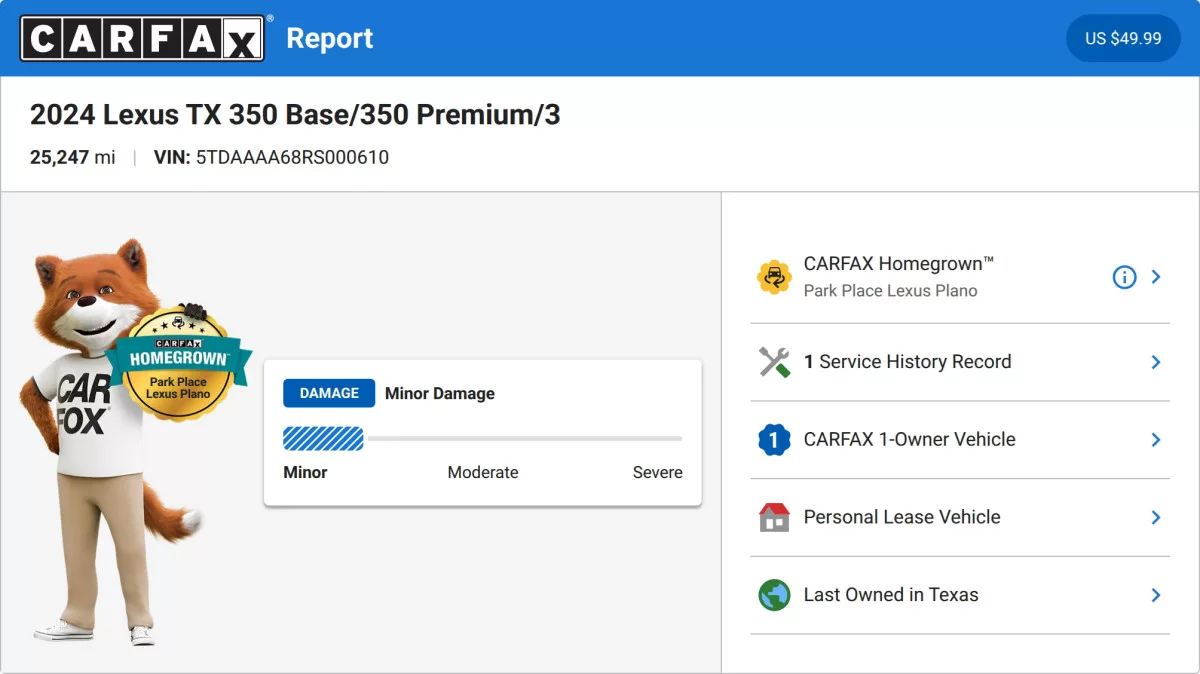Expand the CARFAX 1-Owner Vehicle chevron
The width and height of the screenshot is (1200, 674).
click(x=1156, y=440)
